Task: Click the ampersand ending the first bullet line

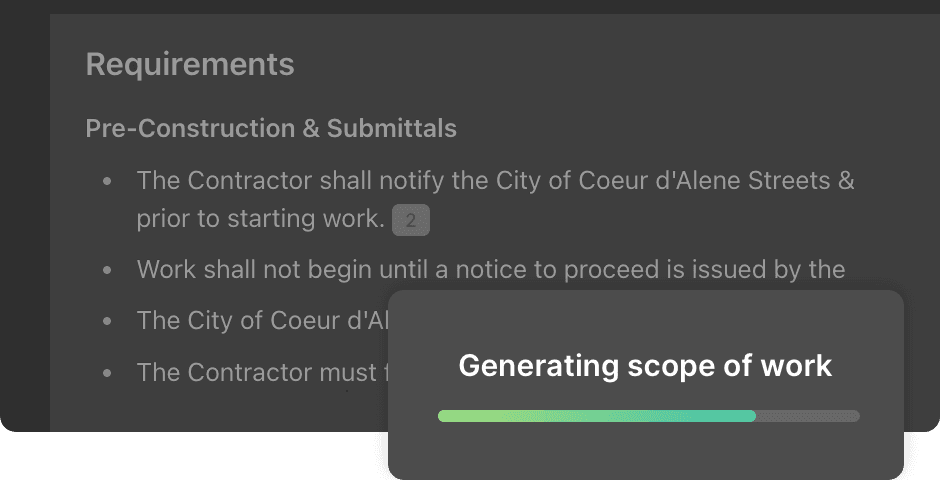Action: 846,182
